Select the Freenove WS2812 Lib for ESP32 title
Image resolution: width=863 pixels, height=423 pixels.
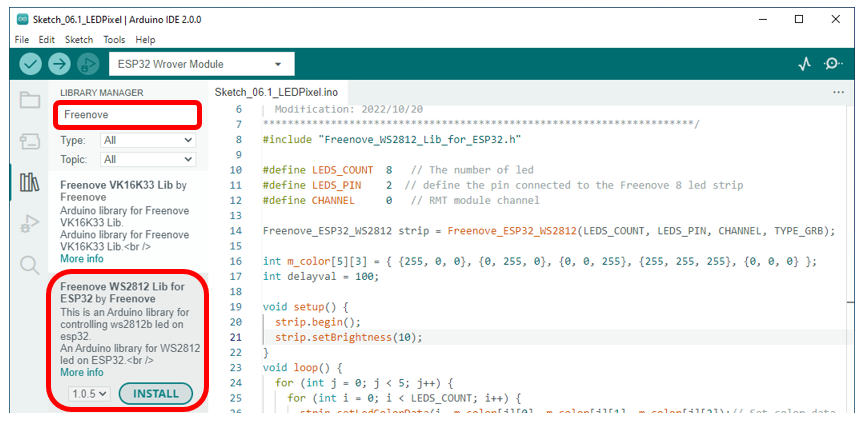coord(122,293)
